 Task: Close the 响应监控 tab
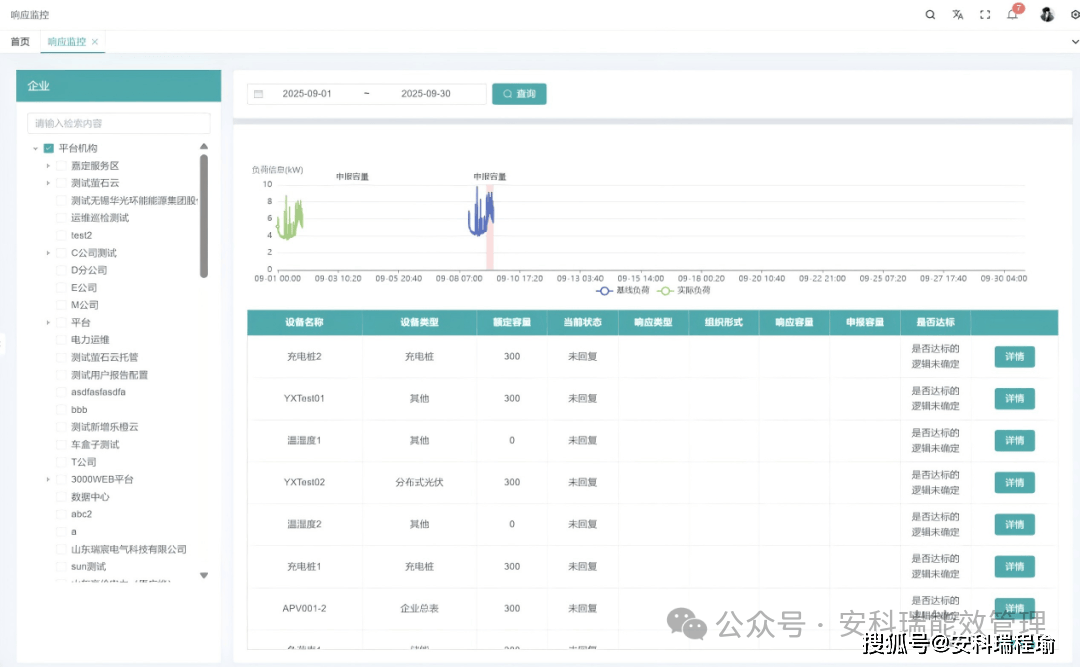click(95, 42)
